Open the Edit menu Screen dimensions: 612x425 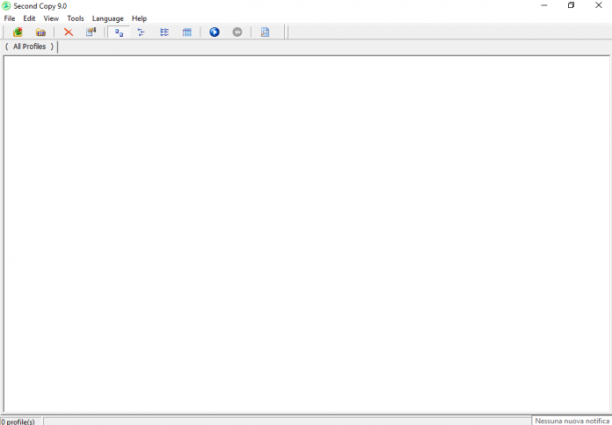point(29,18)
